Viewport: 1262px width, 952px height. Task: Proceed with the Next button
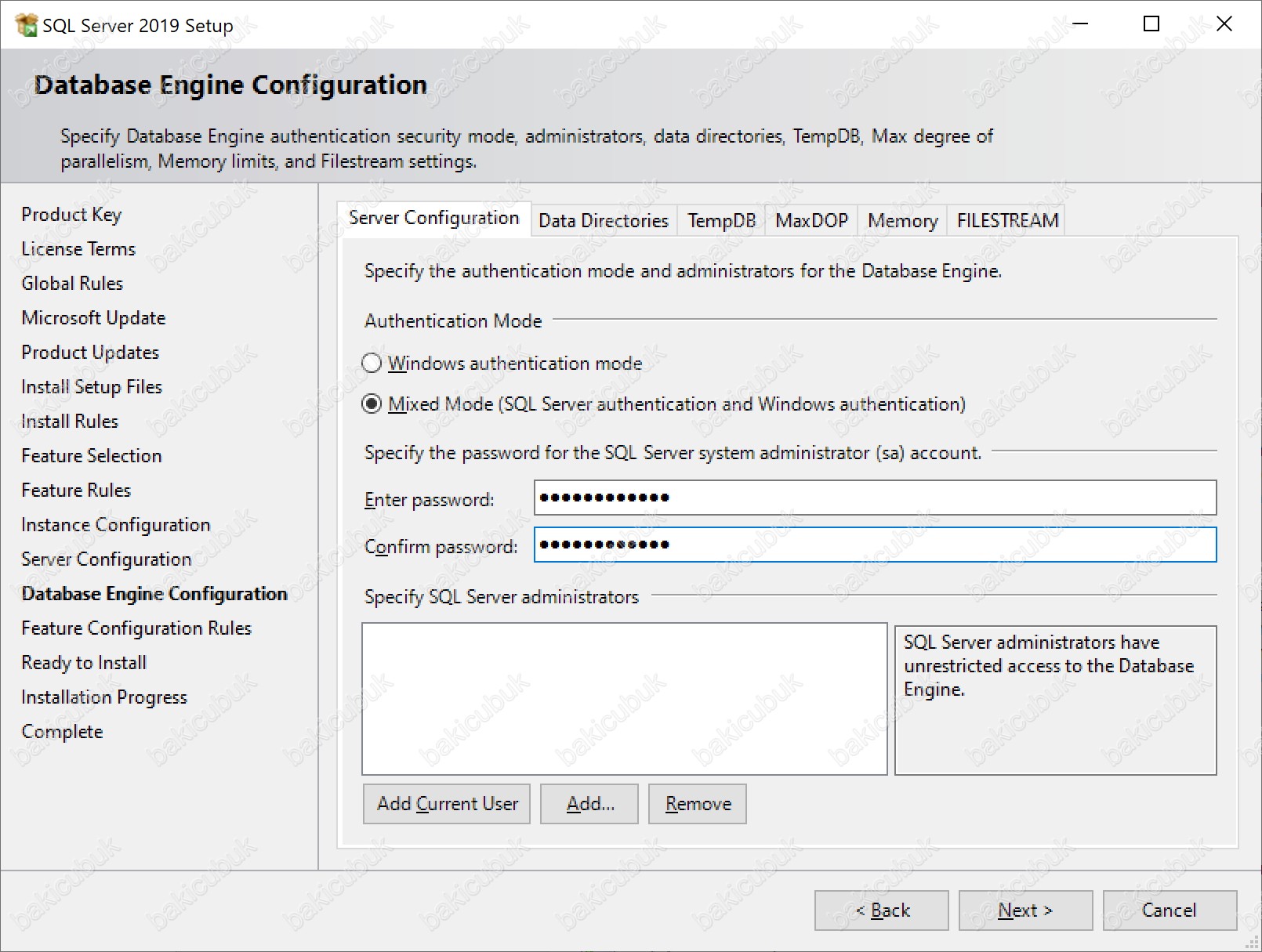click(1026, 910)
